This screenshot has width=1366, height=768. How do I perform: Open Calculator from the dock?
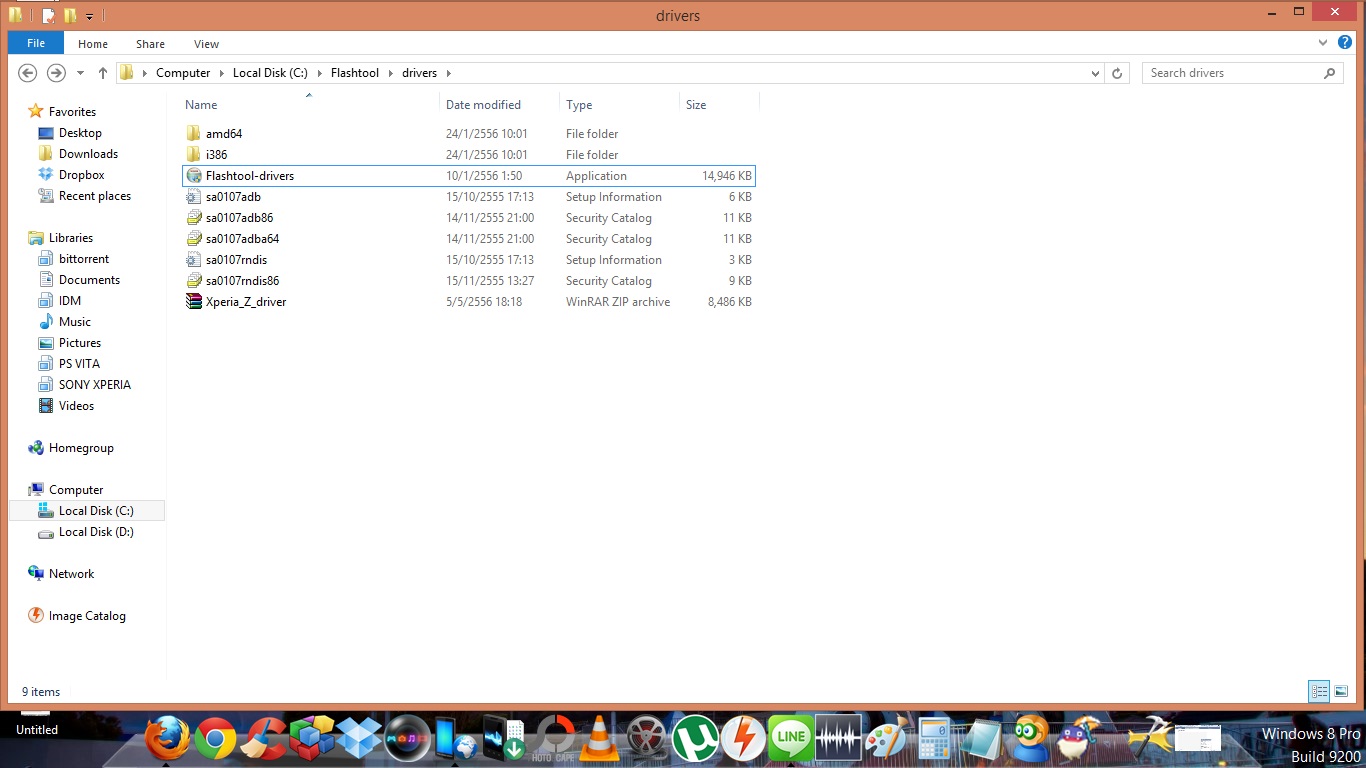934,740
